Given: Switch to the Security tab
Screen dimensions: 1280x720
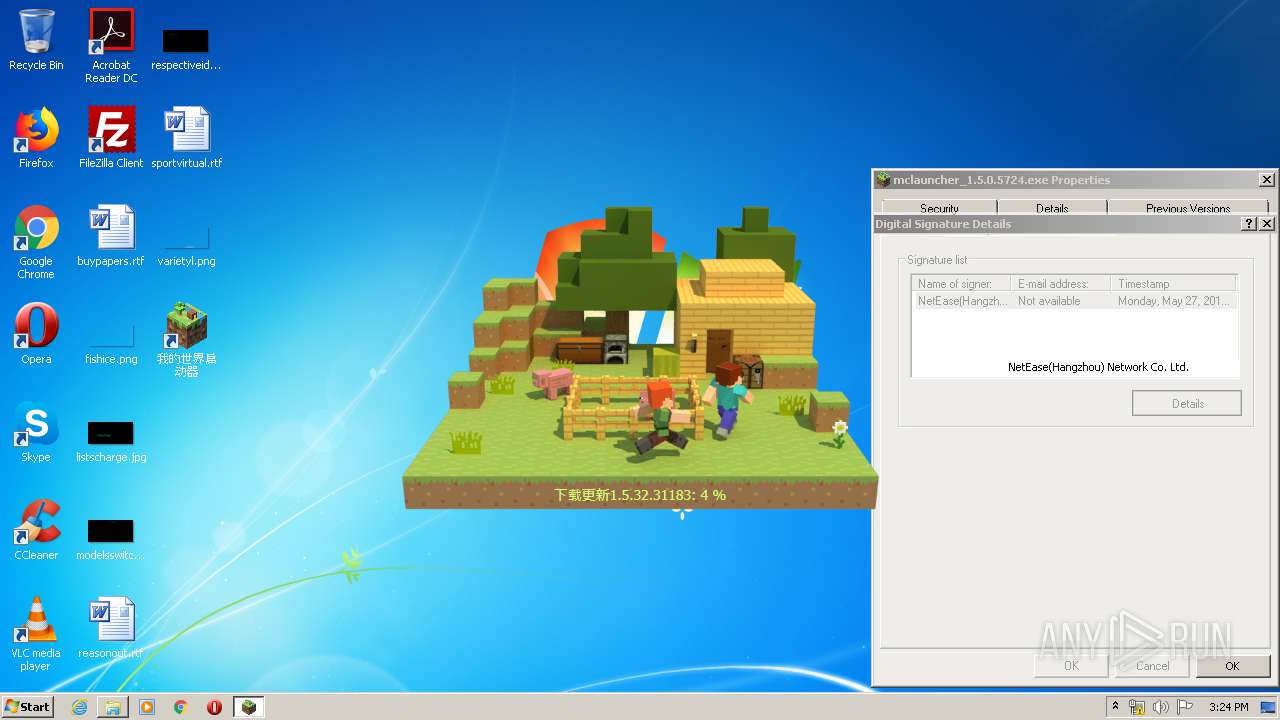Looking at the screenshot, I should click(939, 207).
